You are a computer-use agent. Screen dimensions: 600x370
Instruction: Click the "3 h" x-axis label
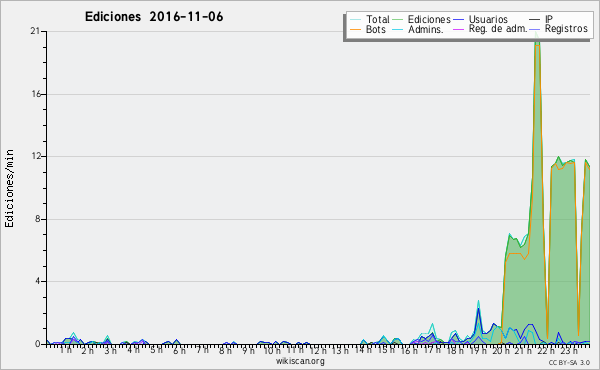click(x=111, y=350)
